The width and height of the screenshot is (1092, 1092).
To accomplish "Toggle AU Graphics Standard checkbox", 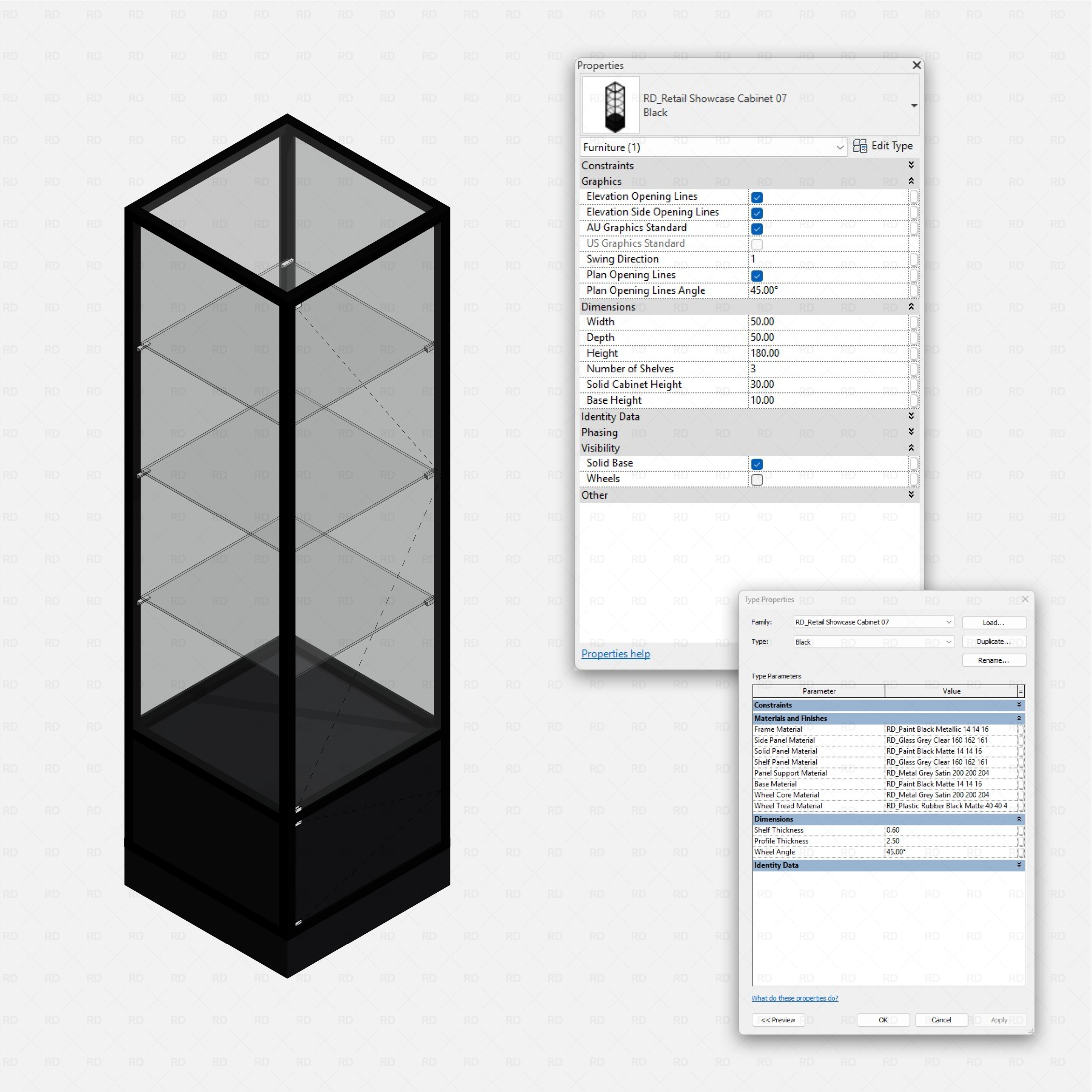I will pyautogui.click(x=757, y=229).
